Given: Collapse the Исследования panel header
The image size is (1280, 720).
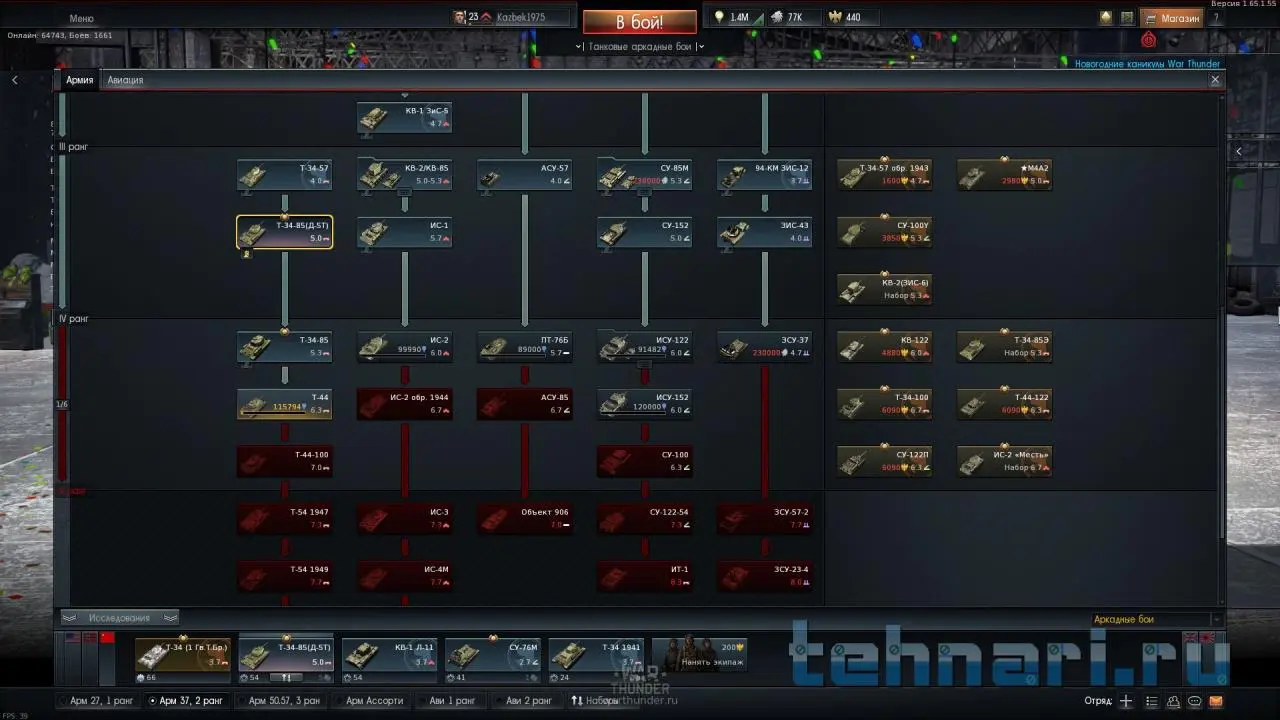Looking at the screenshot, I should click(120, 618).
